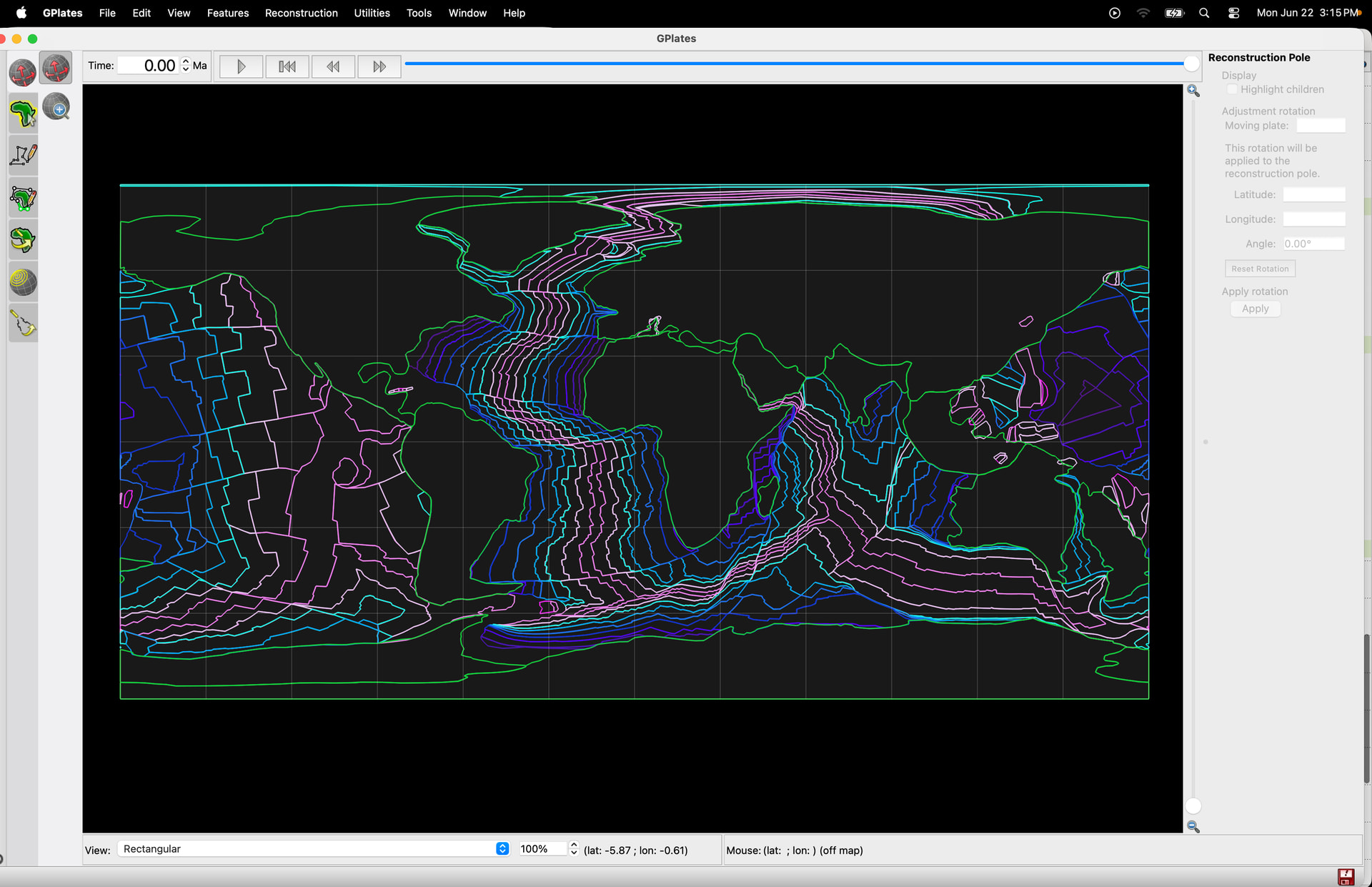Click the "Mouse: (lat: ; lon: ) (off map)" status text
The height and width of the screenshot is (887, 1372).
pos(794,850)
